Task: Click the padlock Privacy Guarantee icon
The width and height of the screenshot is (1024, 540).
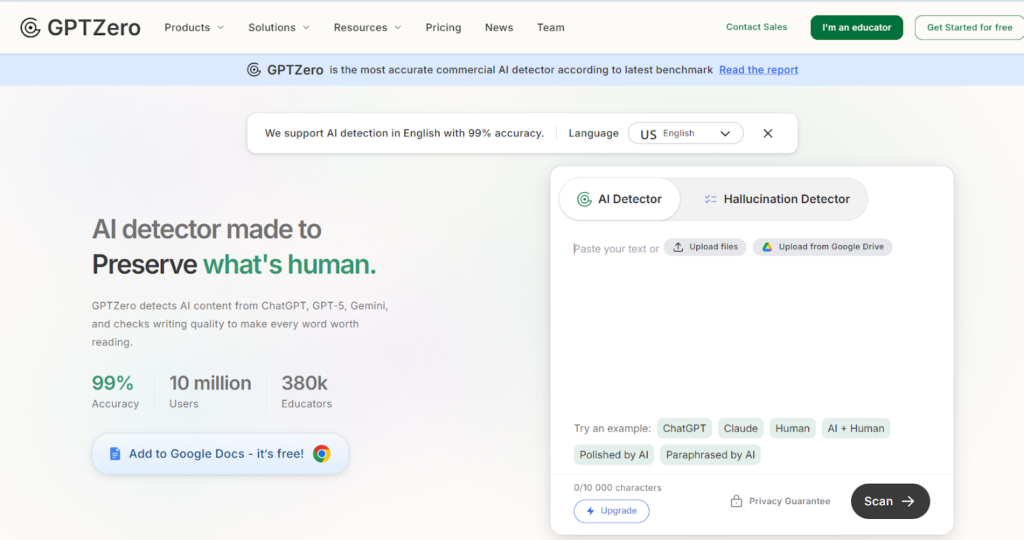Action: 736,502
